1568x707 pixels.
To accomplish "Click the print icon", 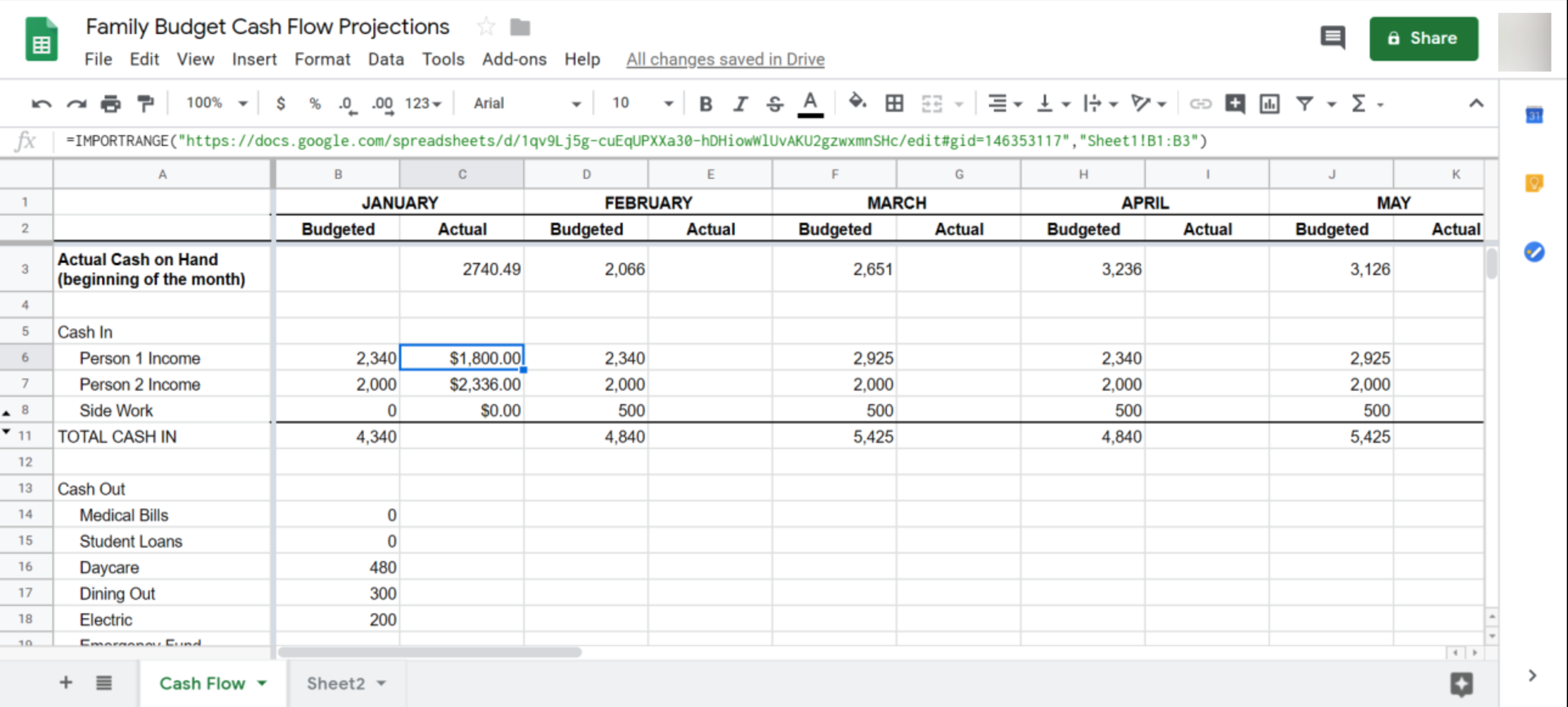I will pos(111,103).
